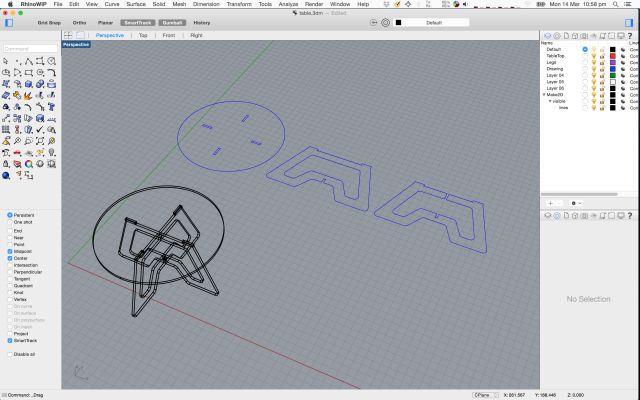Open the CPlane dropdown in status bar

click(x=485, y=395)
